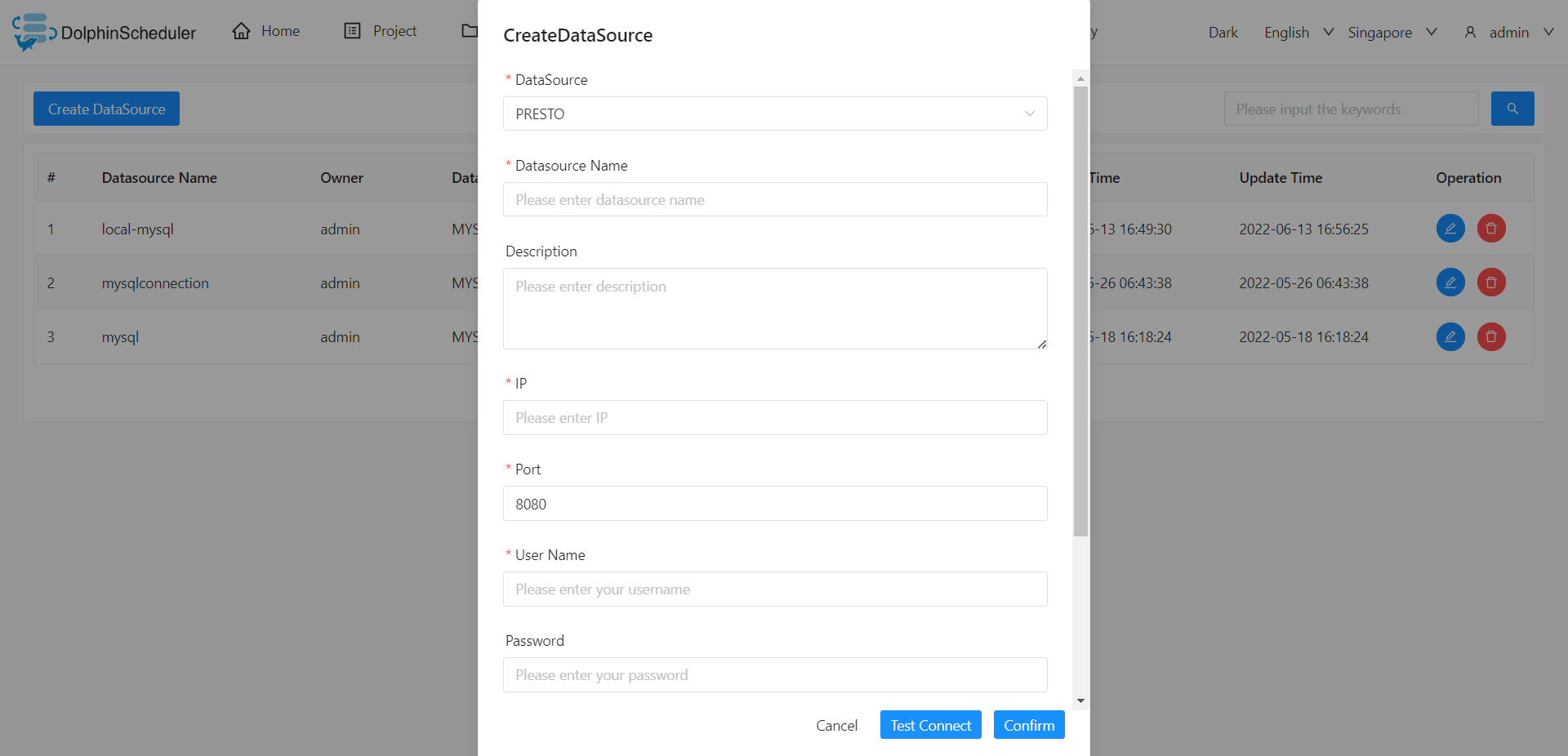
Task: Open the admin user menu
Action: (1509, 33)
